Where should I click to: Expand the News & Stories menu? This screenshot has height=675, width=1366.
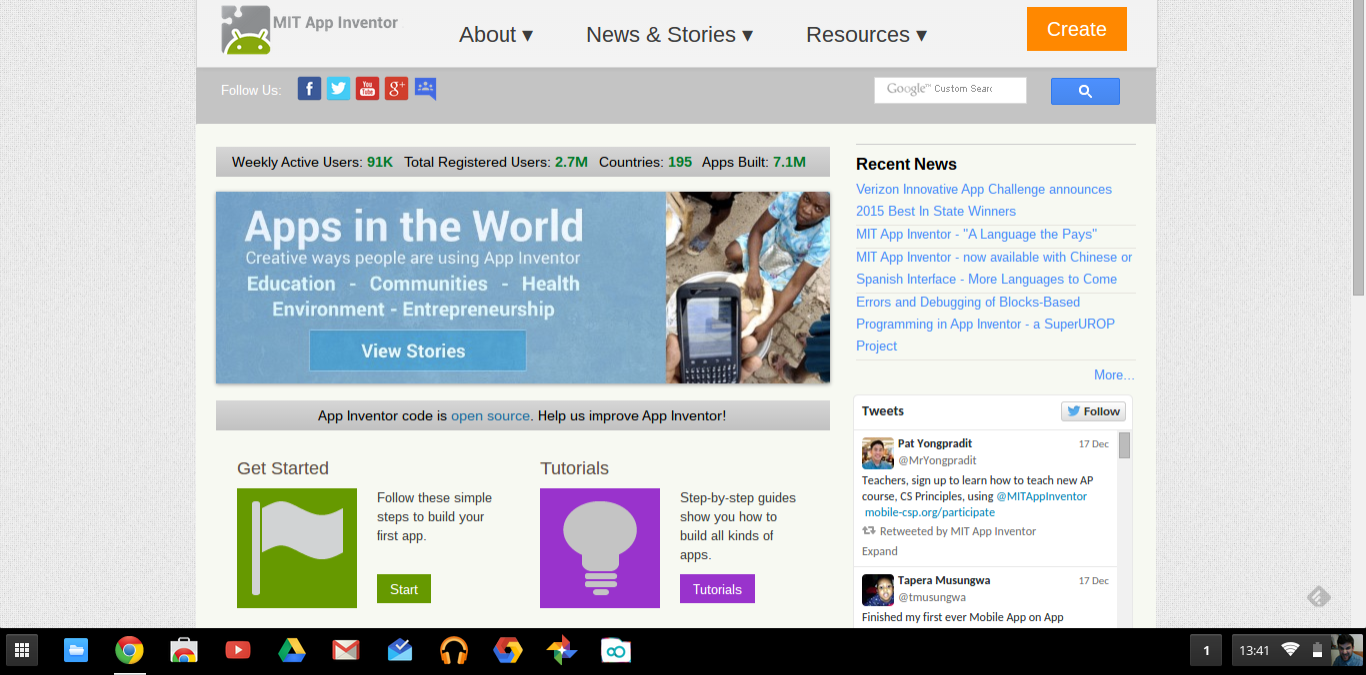pyautogui.click(x=669, y=34)
